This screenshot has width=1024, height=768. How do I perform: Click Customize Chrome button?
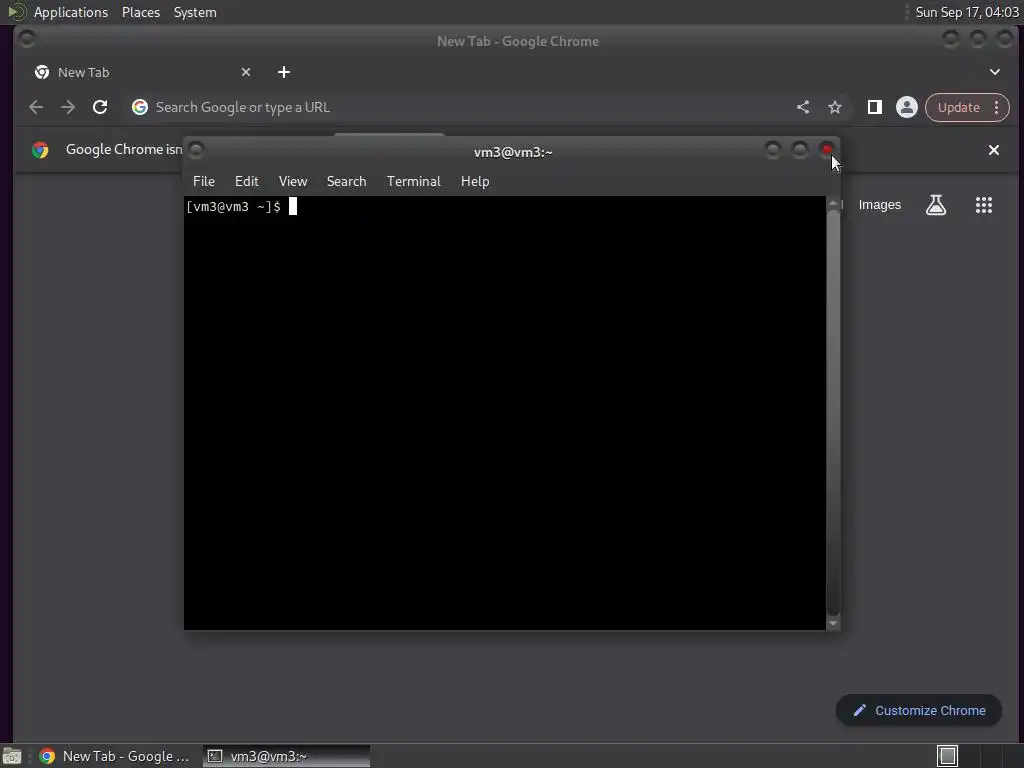click(x=919, y=711)
